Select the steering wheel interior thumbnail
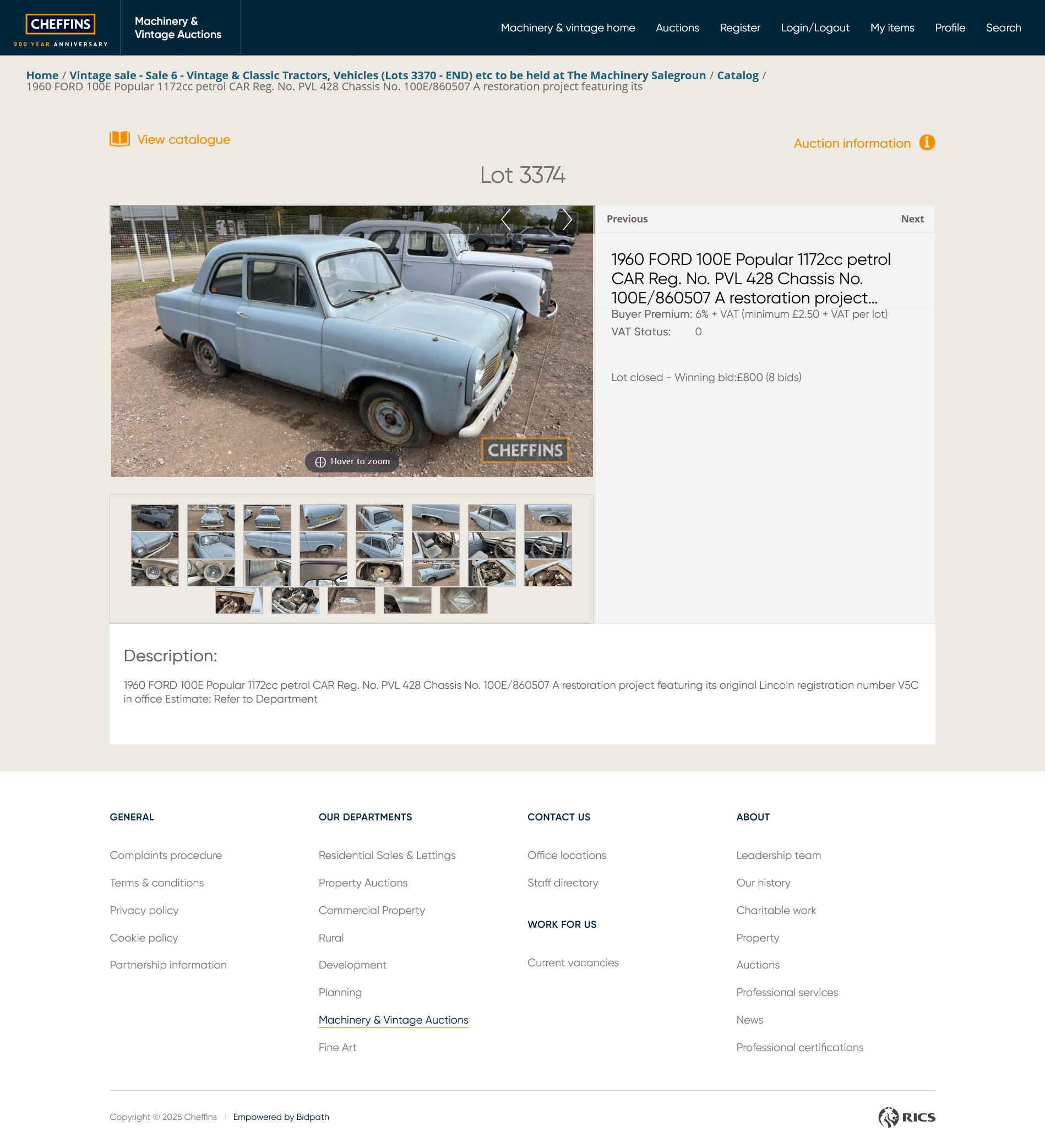The width and height of the screenshot is (1045, 1148). click(547, 546)
